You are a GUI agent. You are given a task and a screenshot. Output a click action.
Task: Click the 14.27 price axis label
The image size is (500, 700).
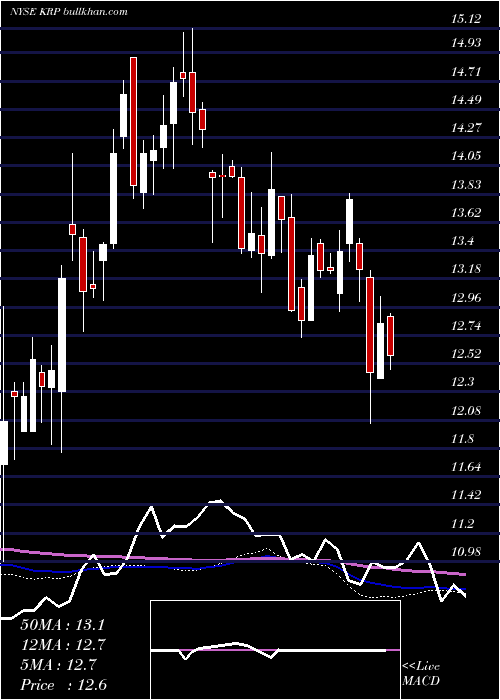(x=467, y=128)
